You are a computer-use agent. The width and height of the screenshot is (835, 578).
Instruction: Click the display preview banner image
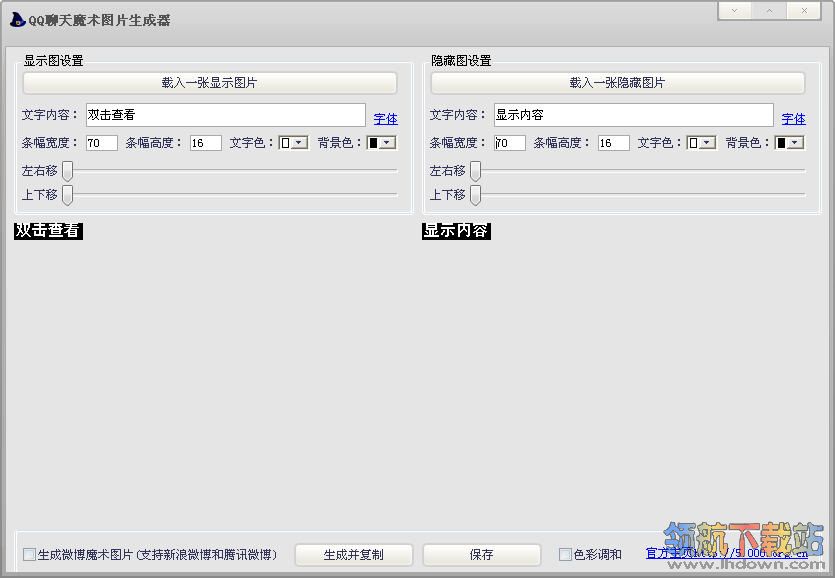(x=48, y=231)
